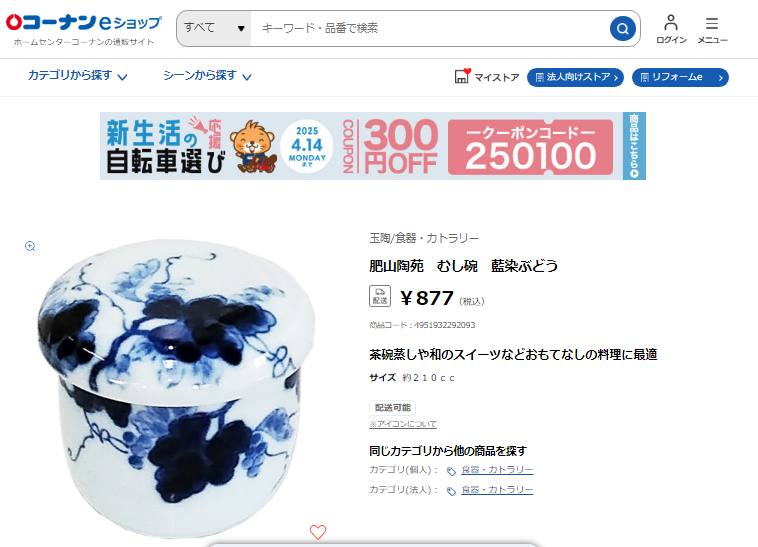Go to Kohnan e-shop home logo

click(84, 29)
